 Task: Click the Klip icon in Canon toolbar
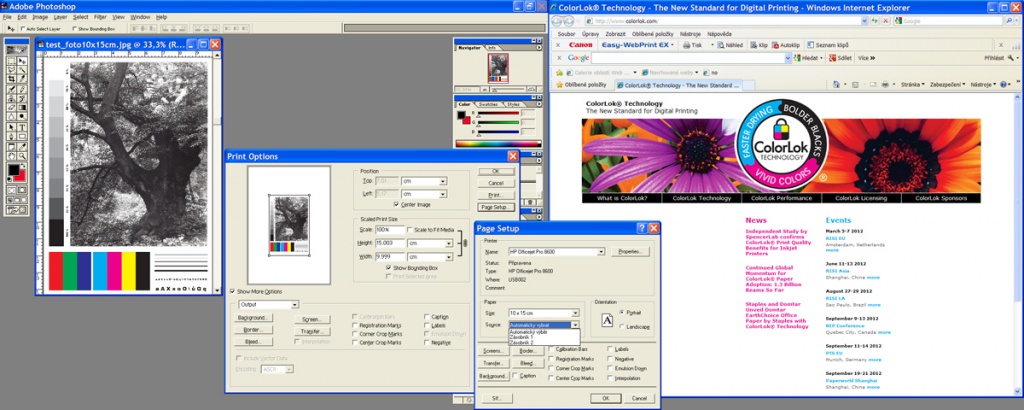click(754, 45)
